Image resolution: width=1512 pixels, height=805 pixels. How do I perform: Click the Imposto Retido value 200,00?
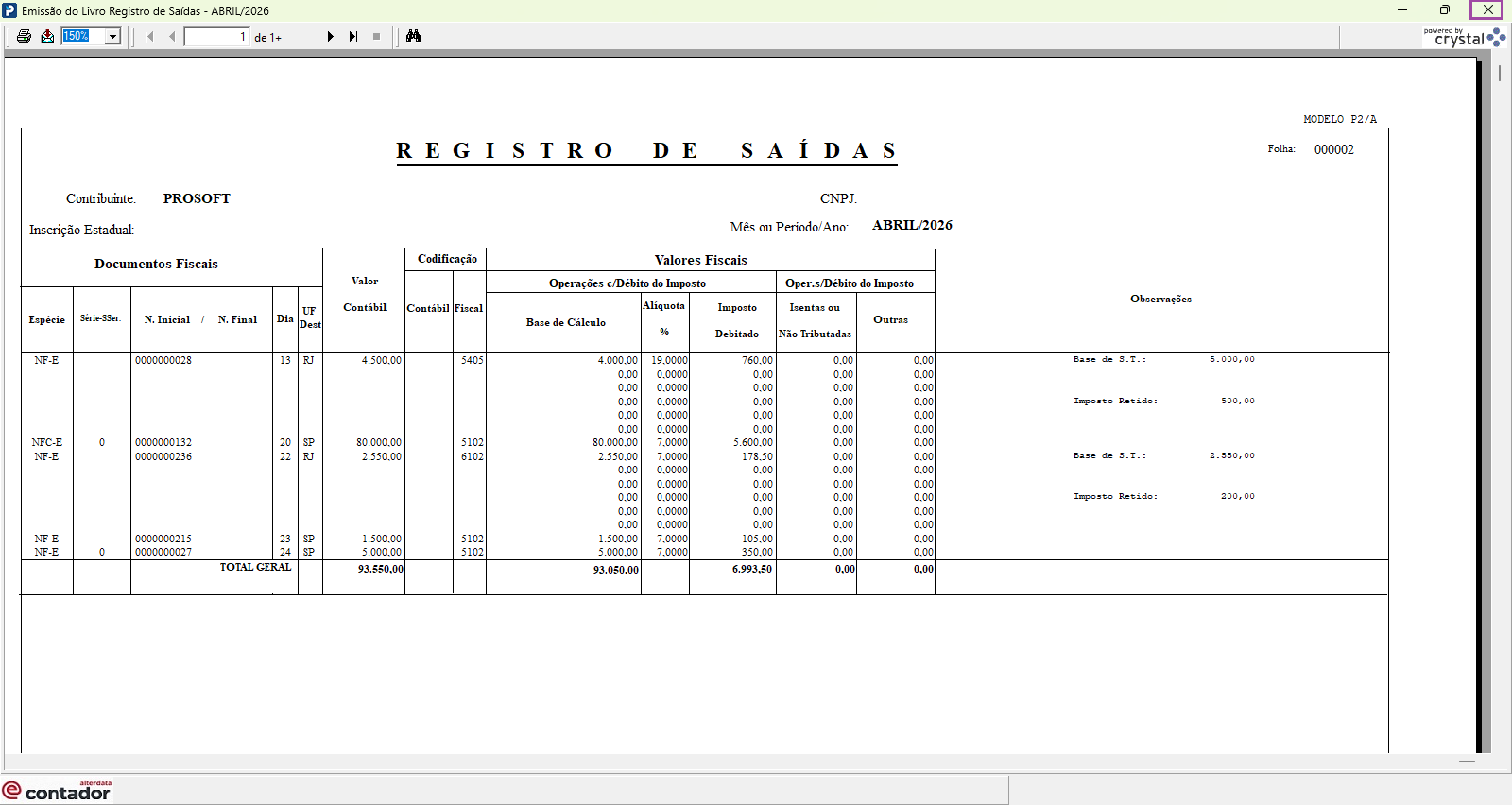tap(1238, 496)
